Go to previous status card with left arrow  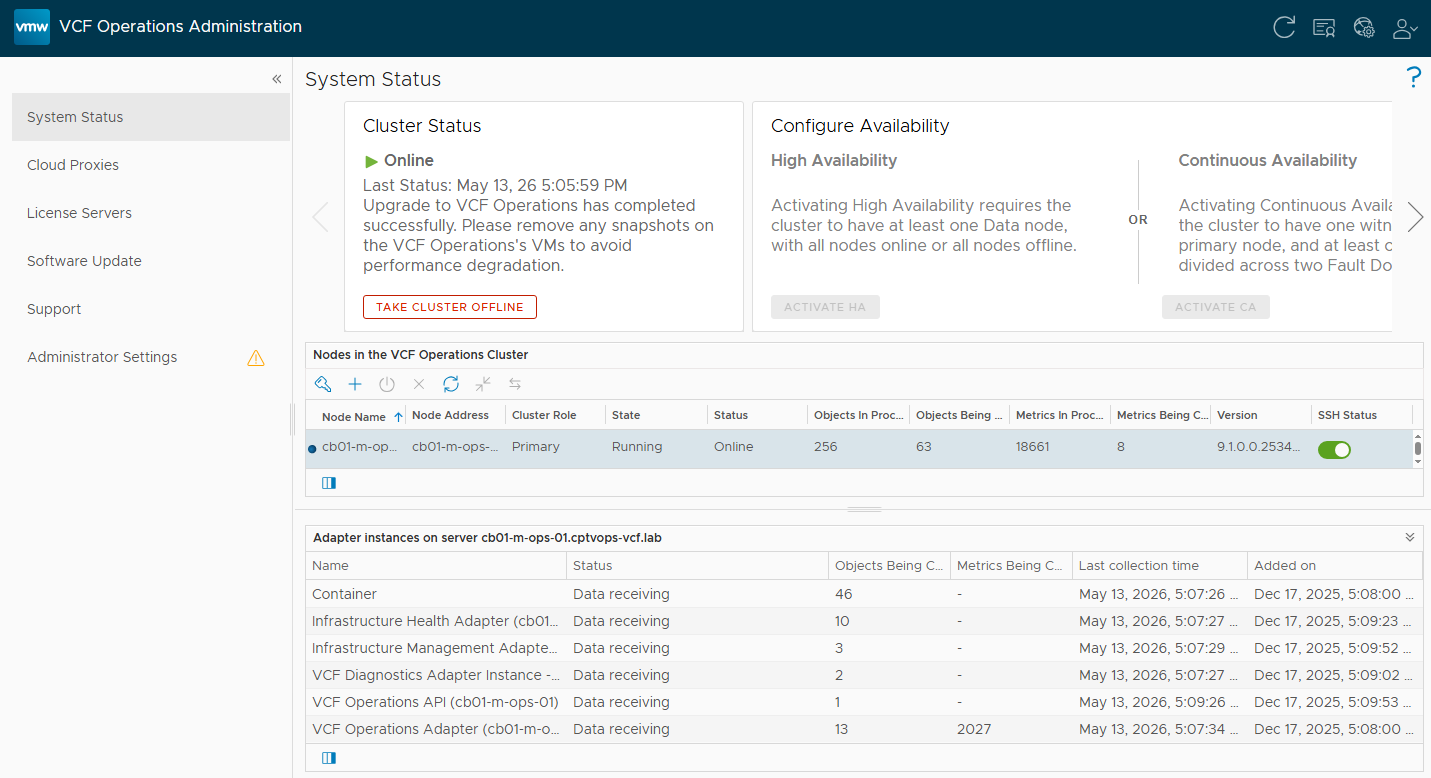(x=320, y=217)
